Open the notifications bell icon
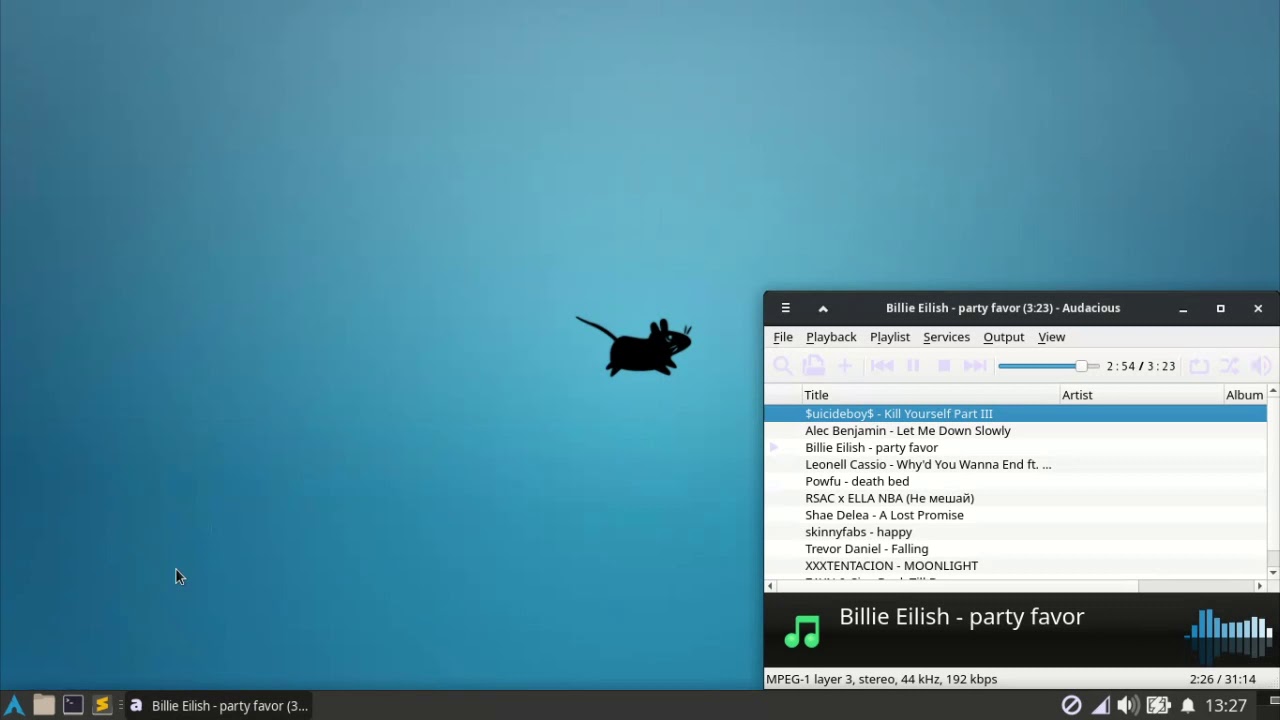This screenshot has height=720, width=1280. pyautogui.click(x=1188, y=706)
